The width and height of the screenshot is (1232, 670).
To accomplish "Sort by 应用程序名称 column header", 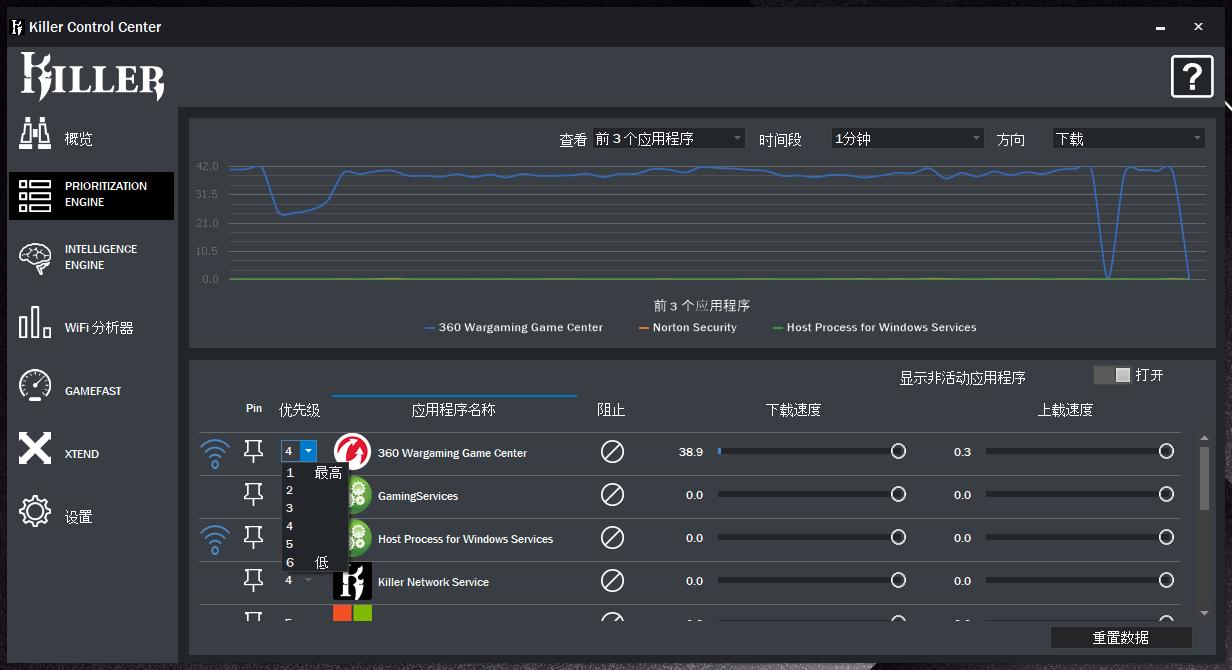I will pyautogui.click(x=453, y=410).
